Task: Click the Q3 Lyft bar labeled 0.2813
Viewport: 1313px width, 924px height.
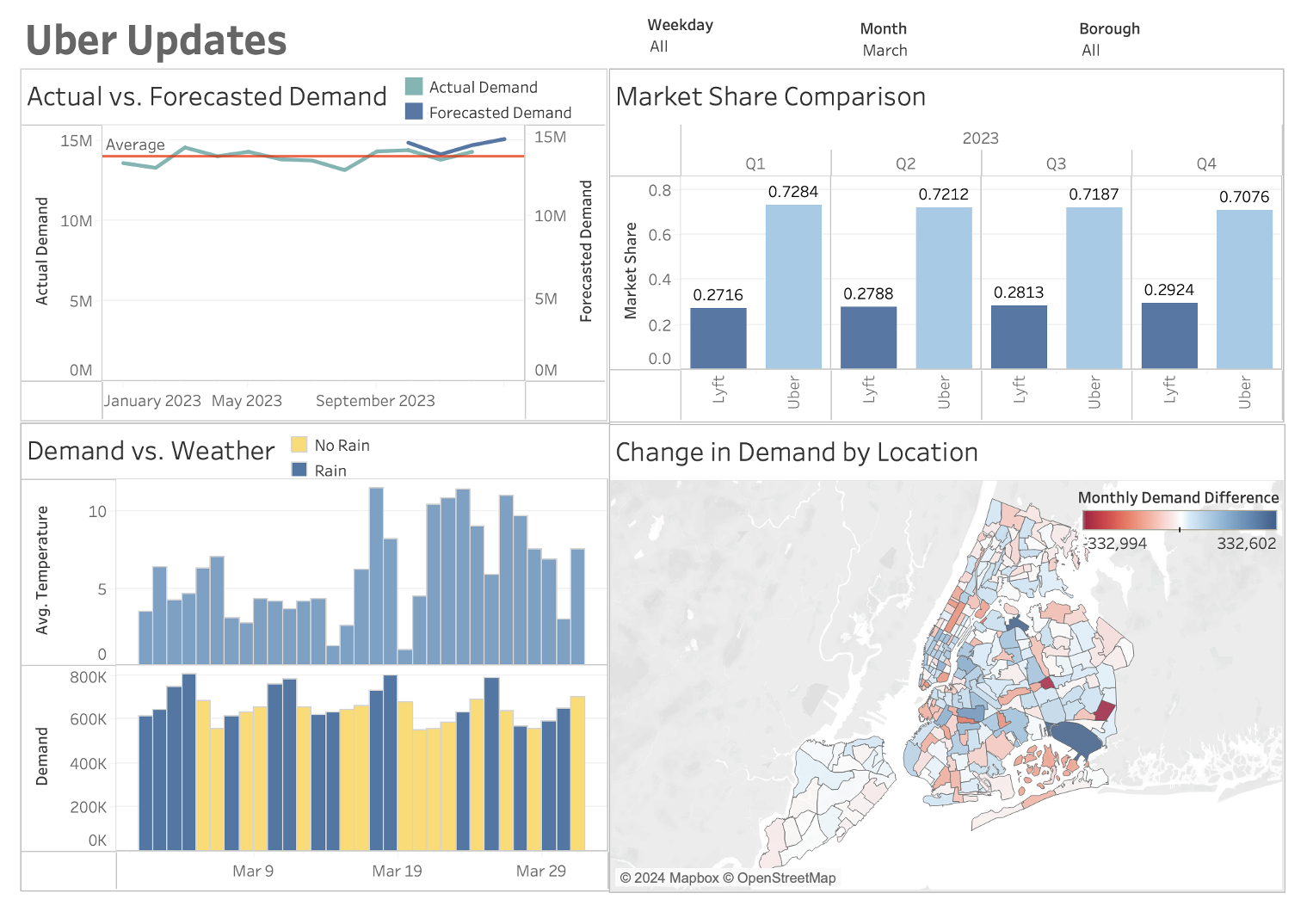Action: 1019,336
